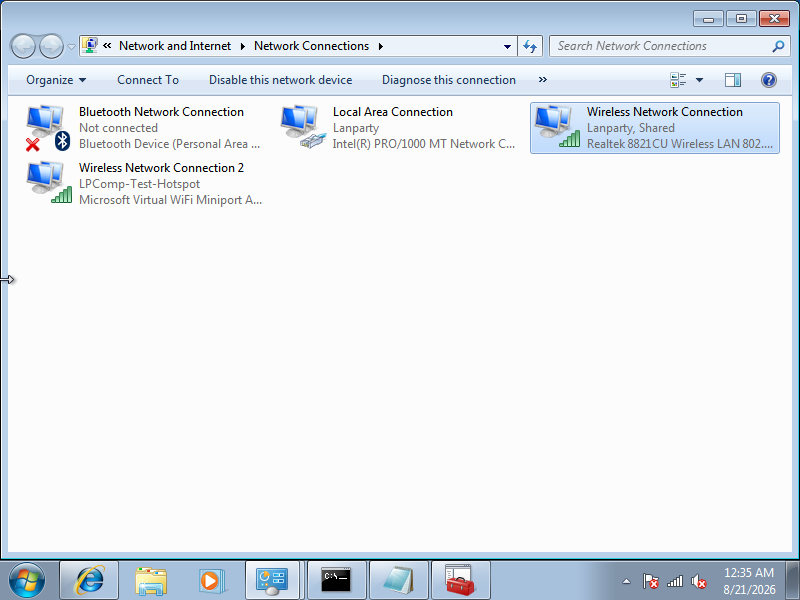
Task: Click the Show desktop button
Action: coord(793,580)
